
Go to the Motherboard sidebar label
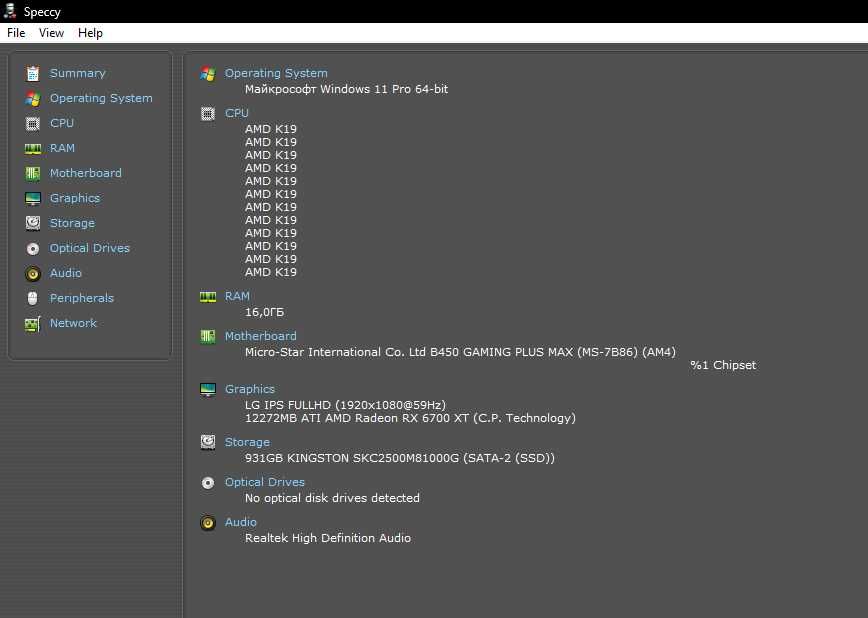click(x=86, y=173)
